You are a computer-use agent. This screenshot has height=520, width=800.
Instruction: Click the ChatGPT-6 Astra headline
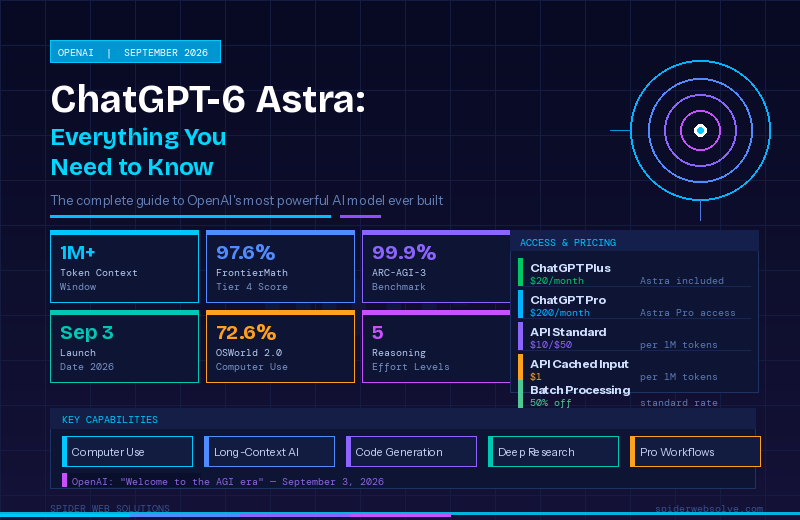208,99
